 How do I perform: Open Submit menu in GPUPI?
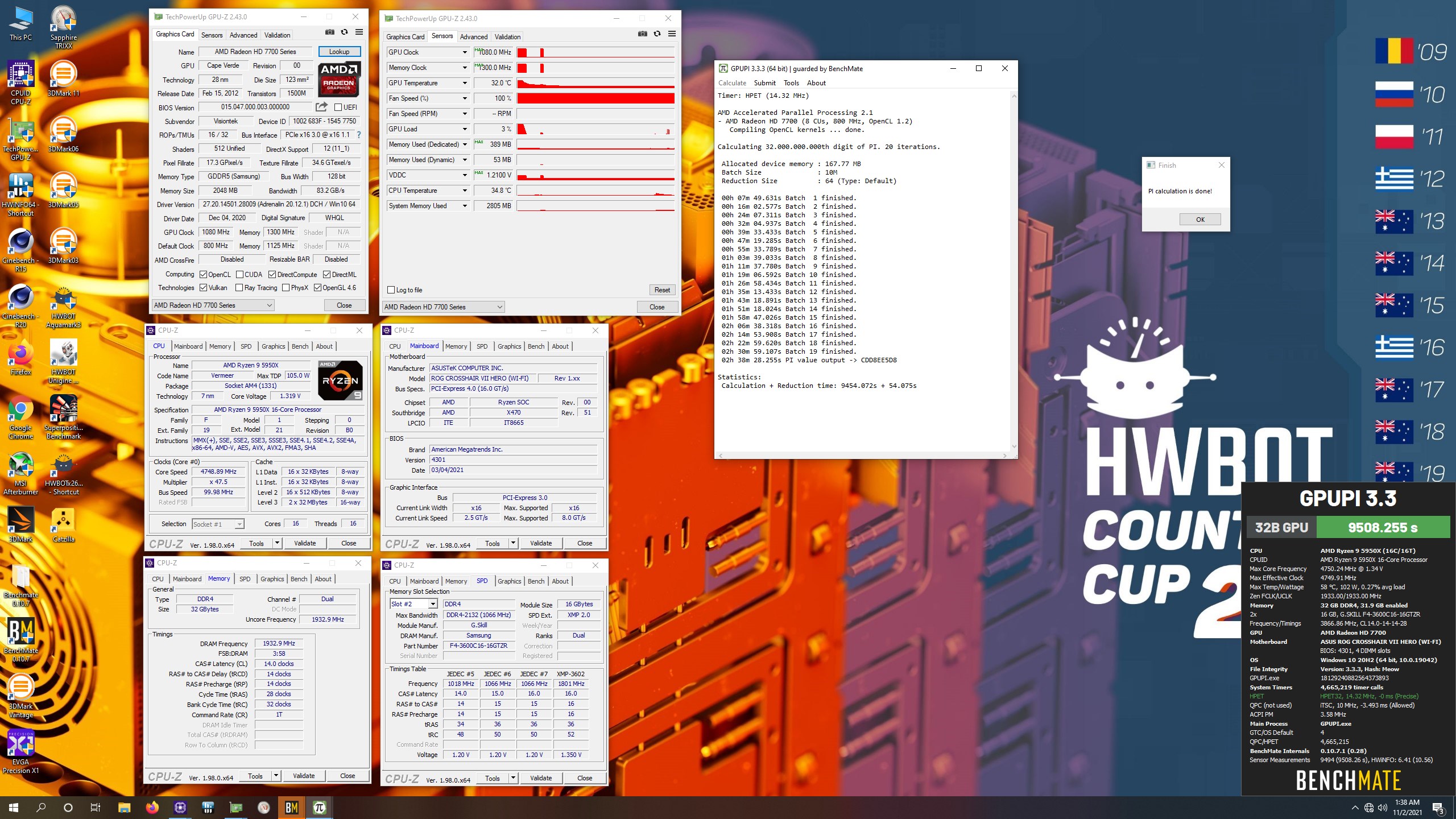(764, 83)
